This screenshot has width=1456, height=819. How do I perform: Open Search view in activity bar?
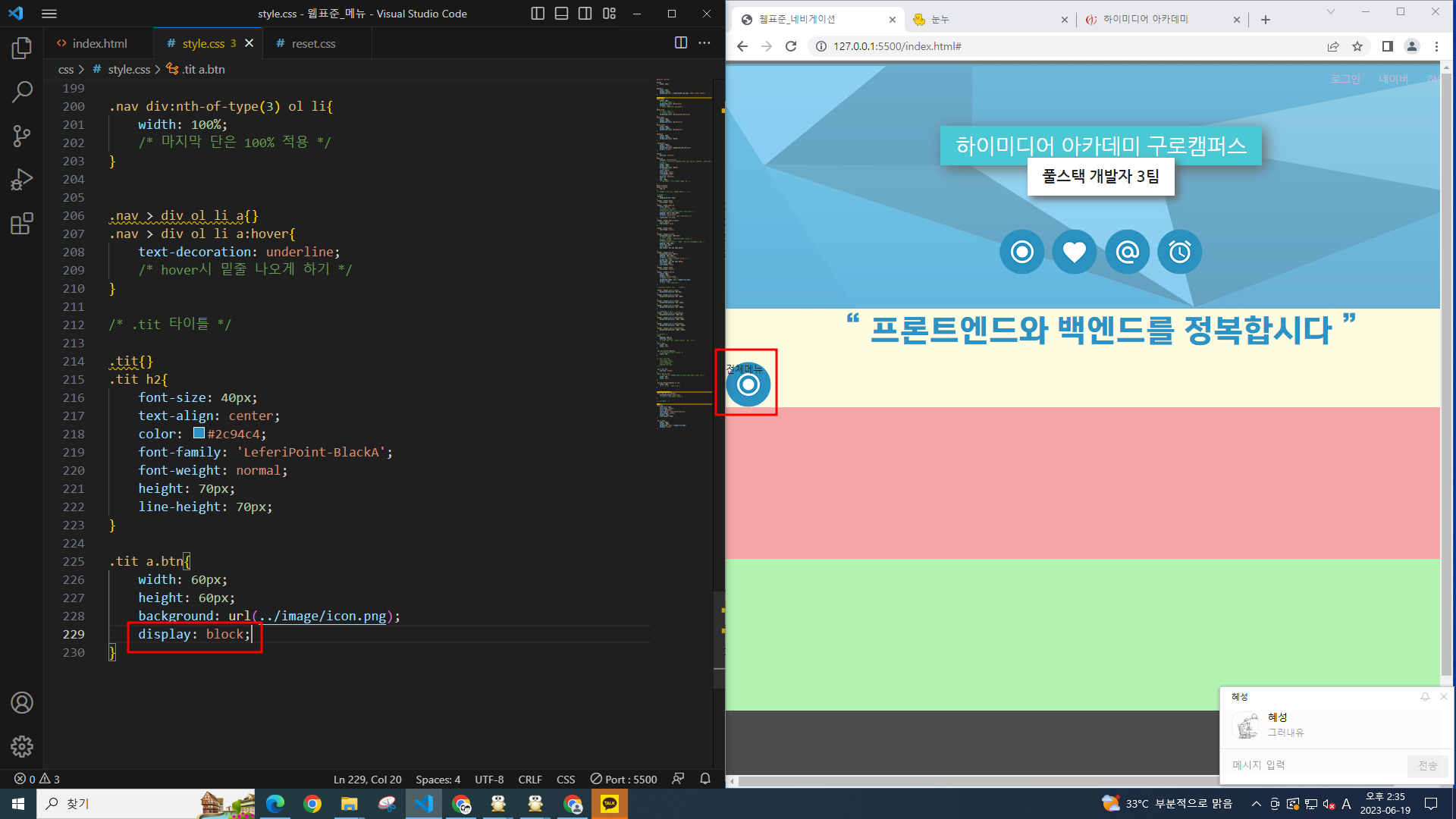click(x=22, y=92)
